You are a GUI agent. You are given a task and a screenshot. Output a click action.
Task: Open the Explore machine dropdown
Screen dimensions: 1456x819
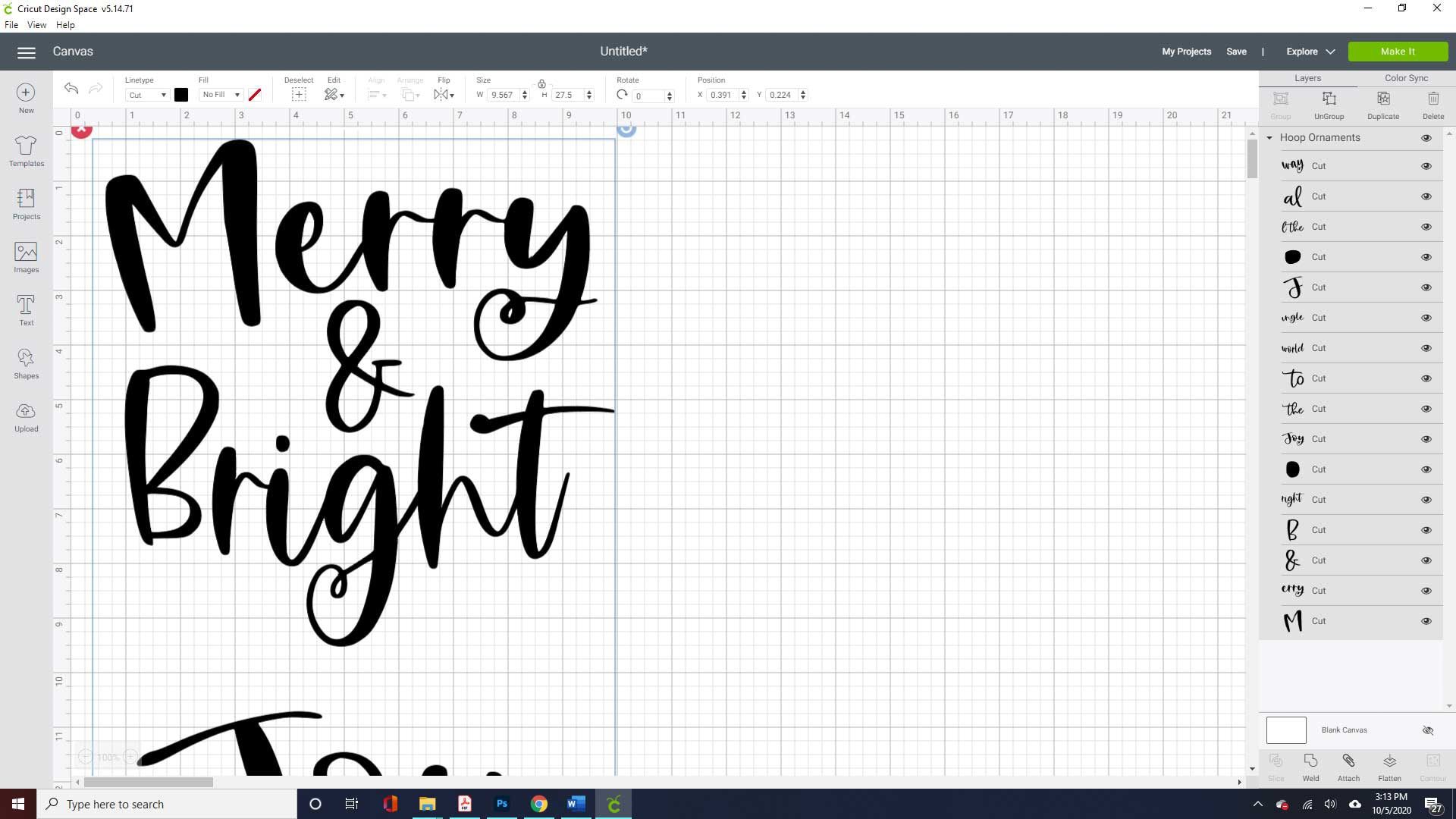pos(1310,52)
